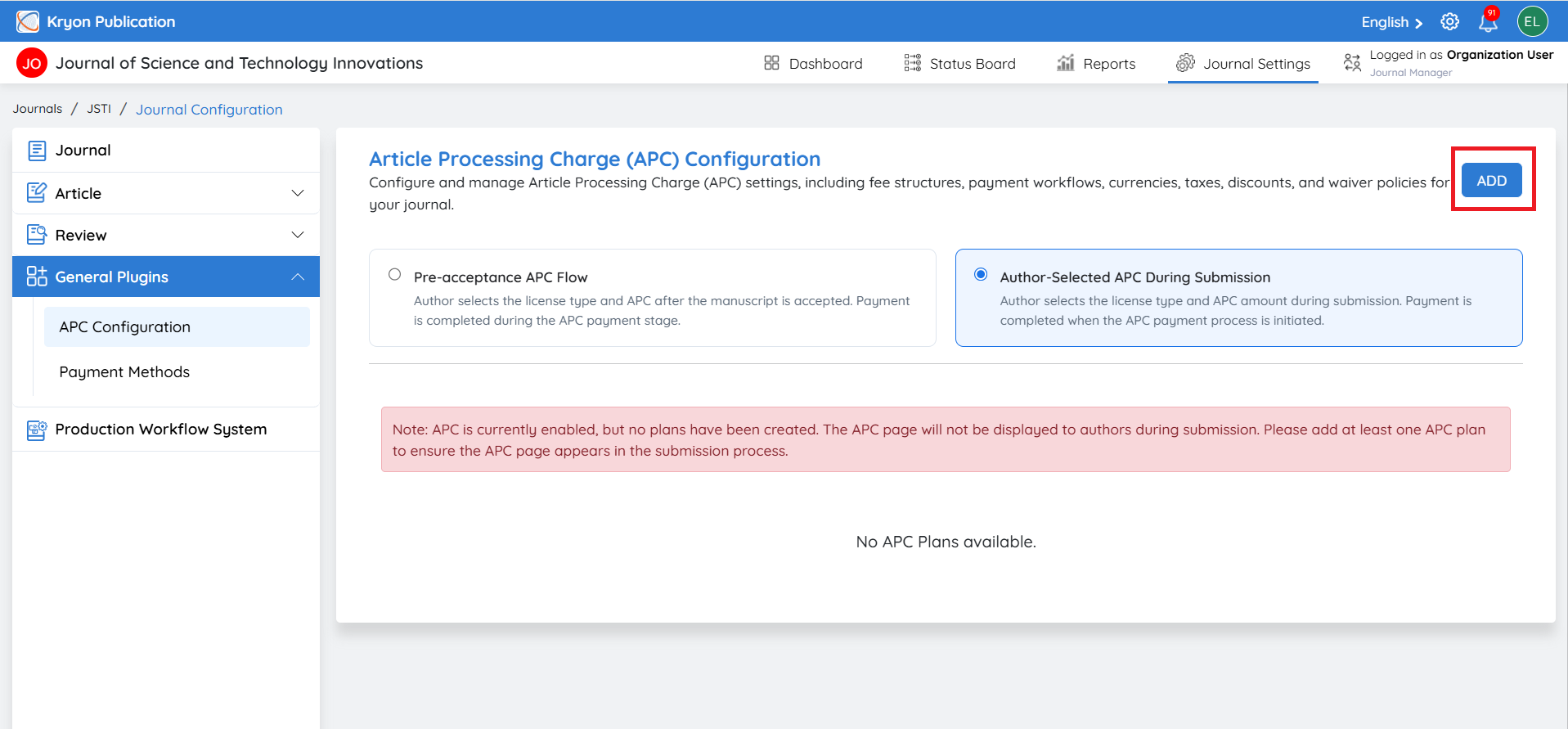
Task: Open the Dashboard tab
Action: [813, 63]
